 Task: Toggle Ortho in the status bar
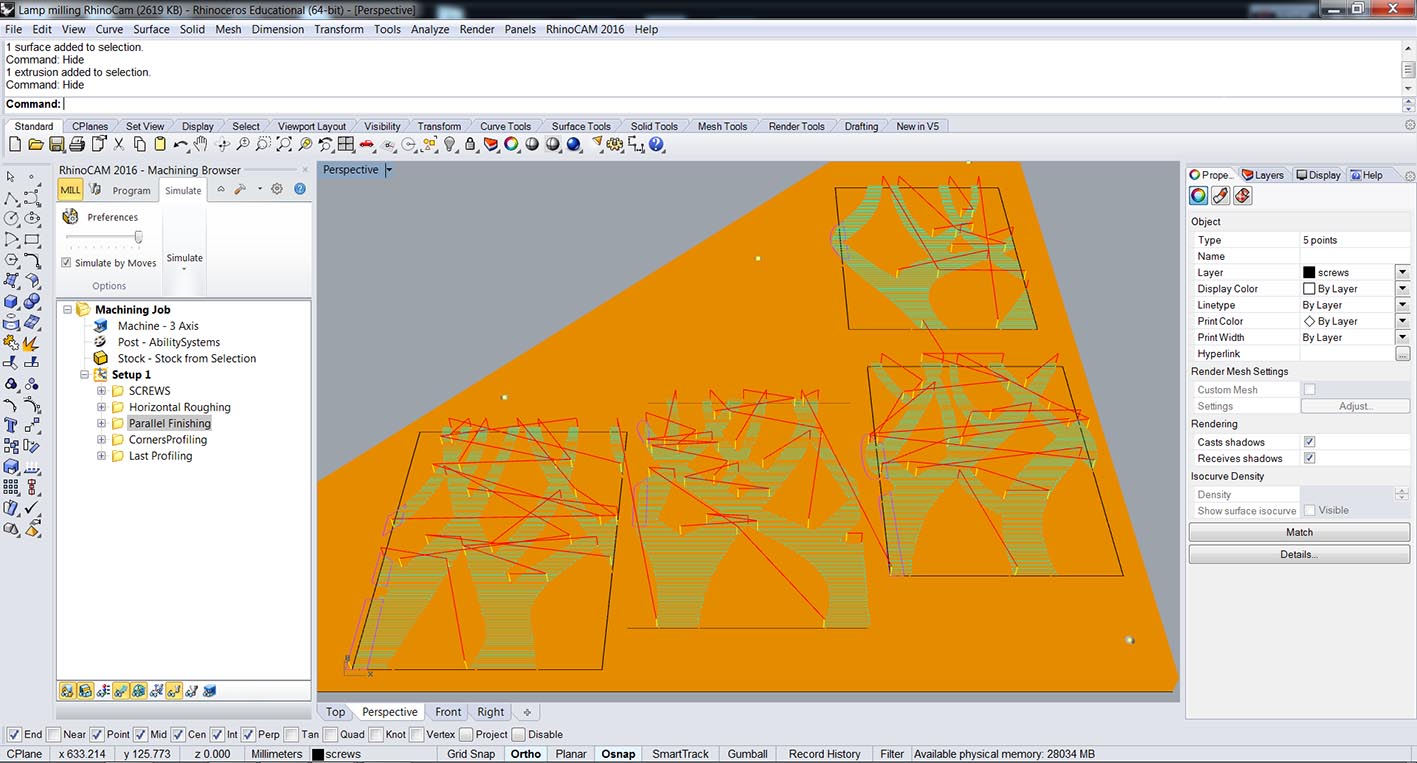(525, 754)
